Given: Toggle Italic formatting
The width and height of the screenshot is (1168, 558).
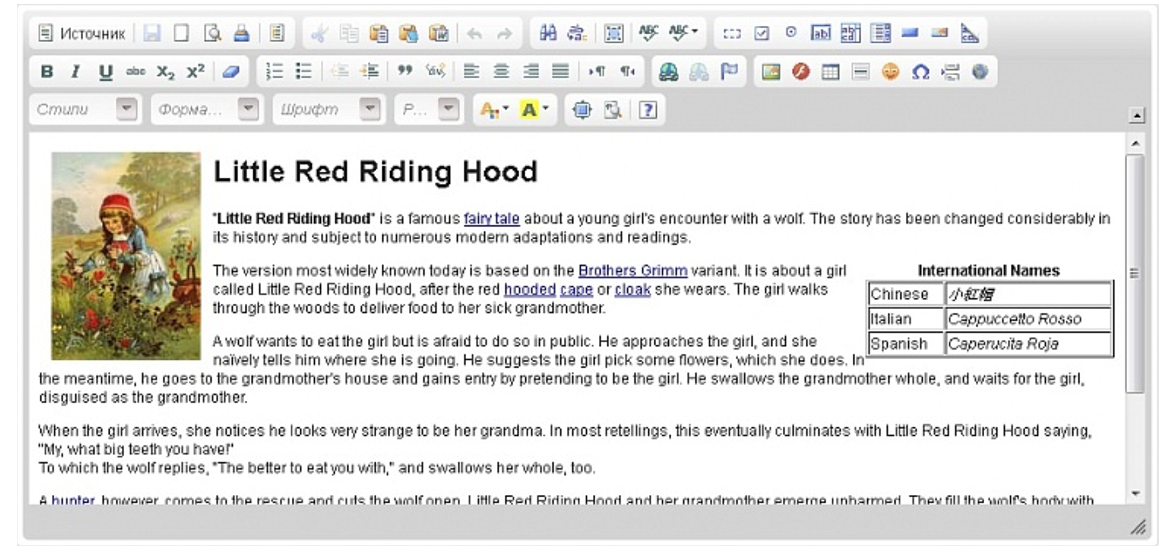Looking at the screenshot, I should 76,72.
